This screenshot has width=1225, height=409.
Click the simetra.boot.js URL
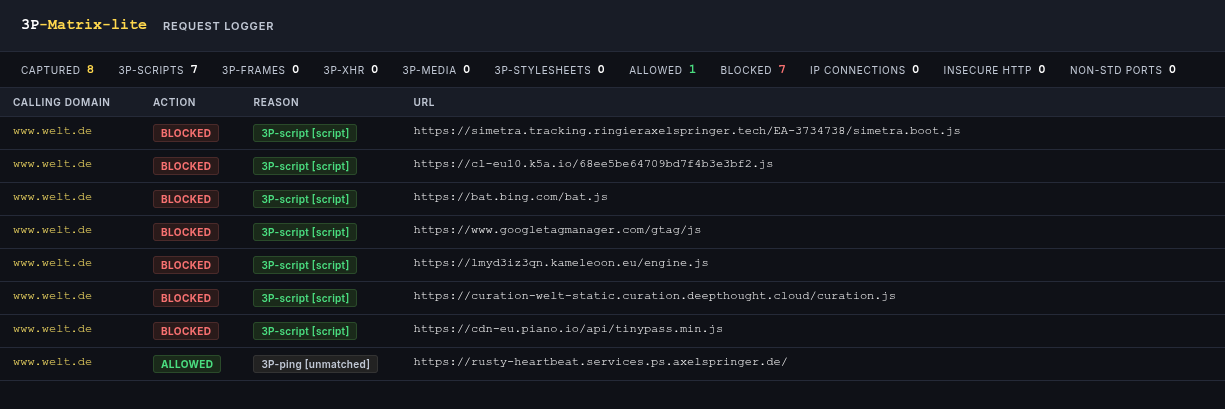(x=687, y=131)
